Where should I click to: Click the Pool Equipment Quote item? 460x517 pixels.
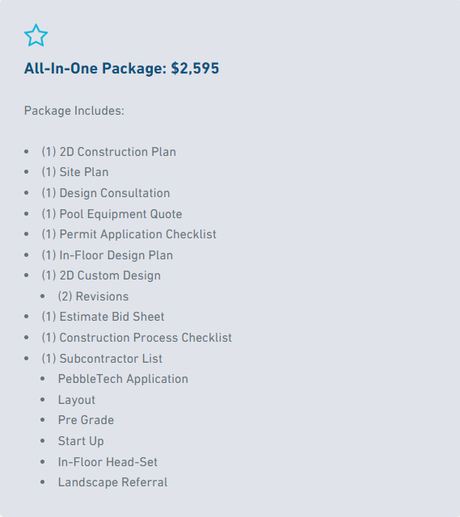(112, 214)
